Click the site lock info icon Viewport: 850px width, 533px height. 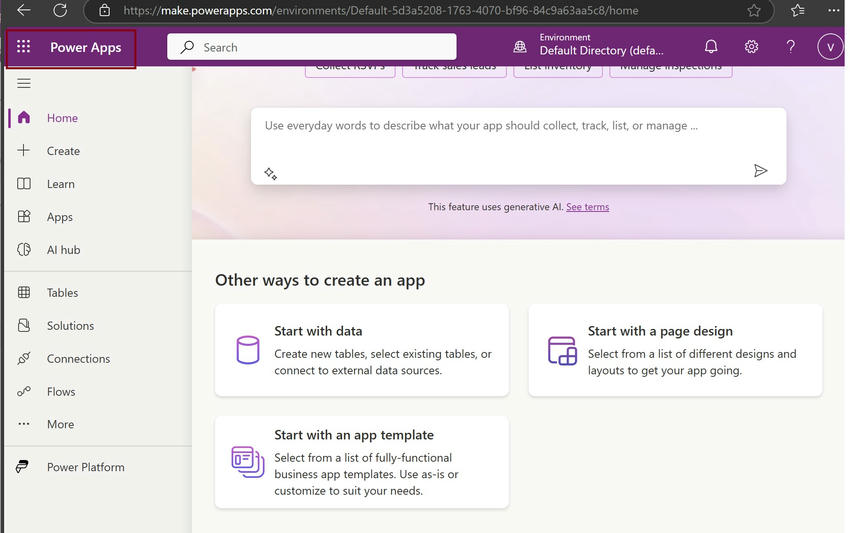(105, 10)
